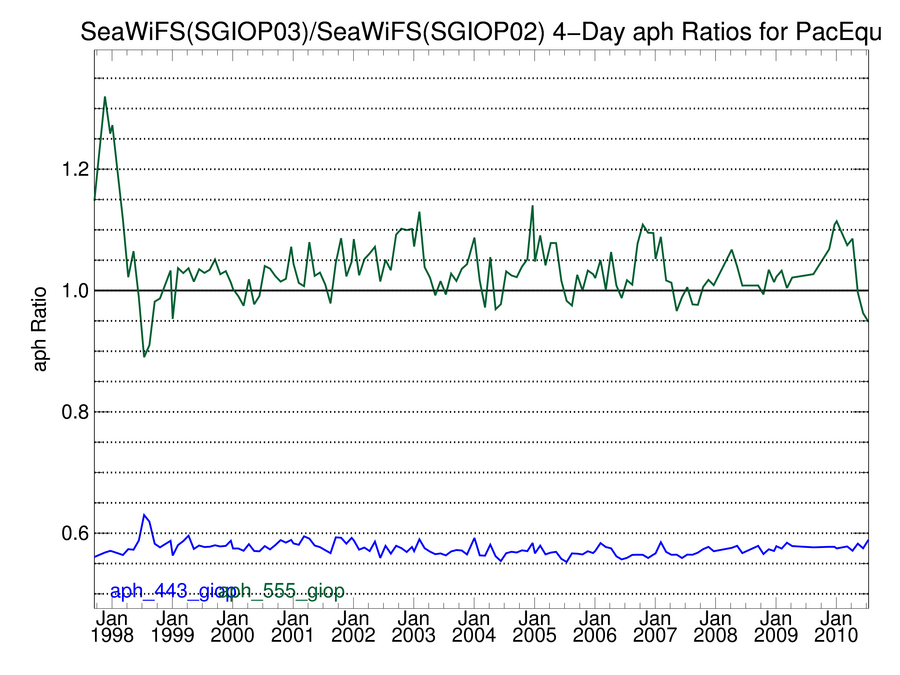The image size is (900, 675).
Task: Click the Jan 2000 x-axis label
Action: [232, 627]
